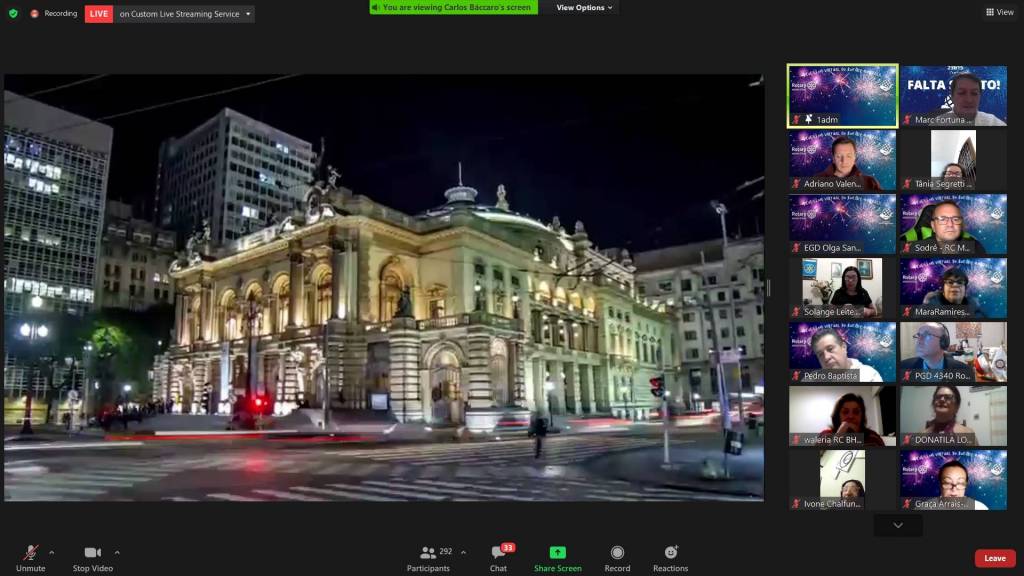
Task: Expand video options arrow beside Stop Video
Action: 117,552
